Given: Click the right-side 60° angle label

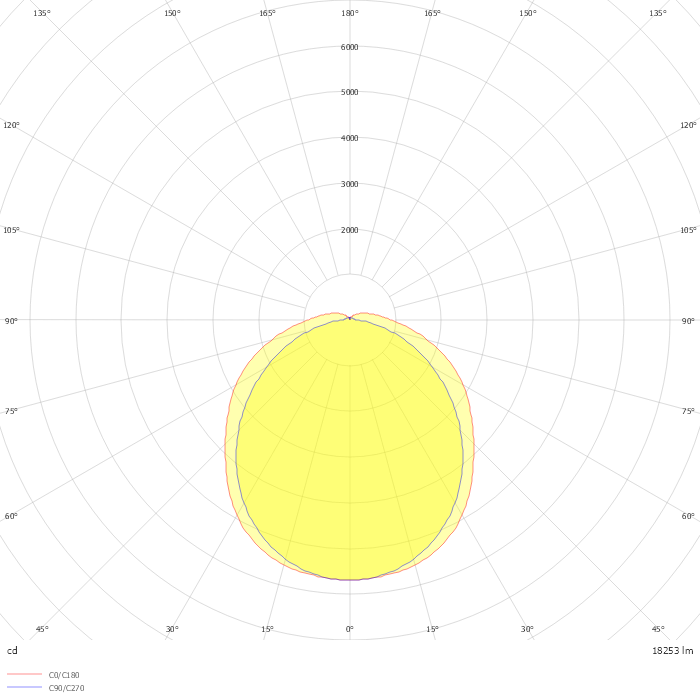Looking at the screenshot, I should point(688,516).
